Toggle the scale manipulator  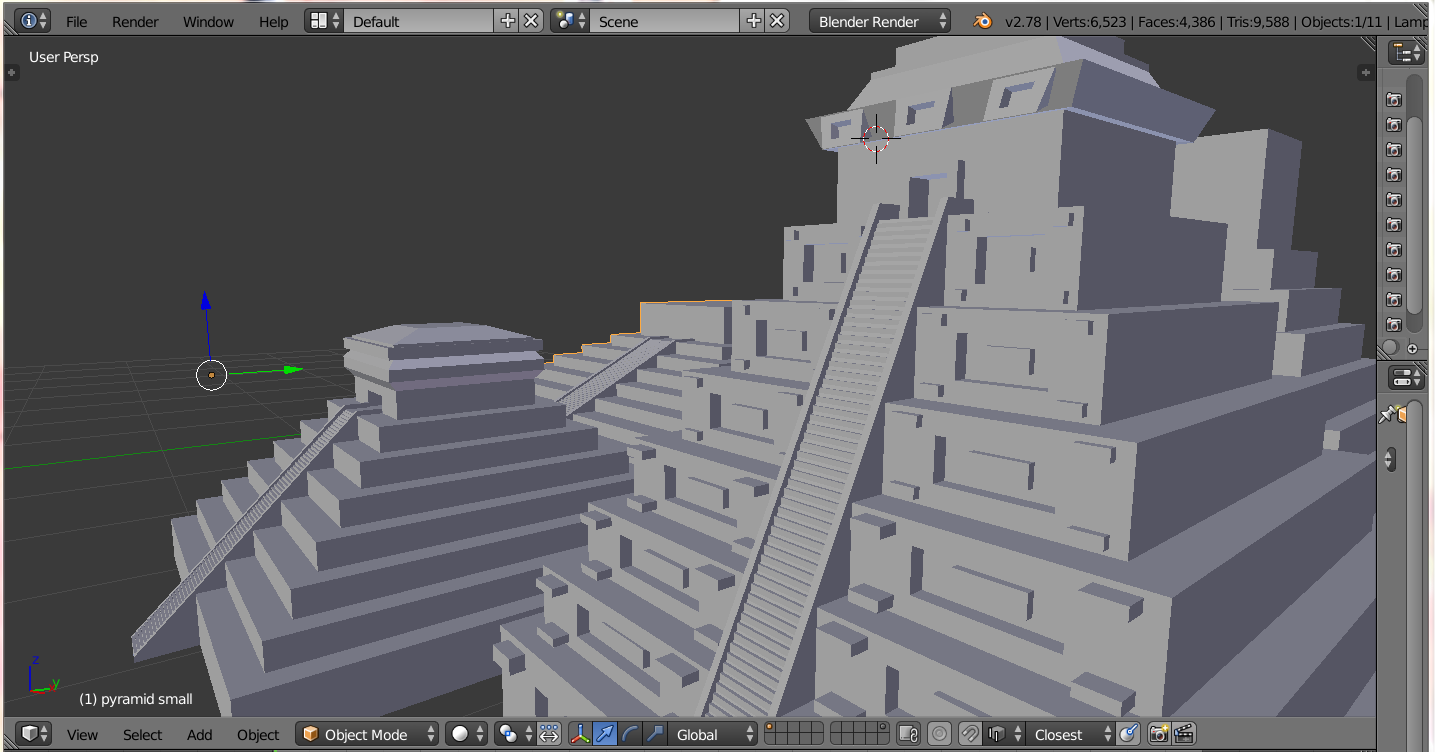pyautogui.click(x=654, y=734)
